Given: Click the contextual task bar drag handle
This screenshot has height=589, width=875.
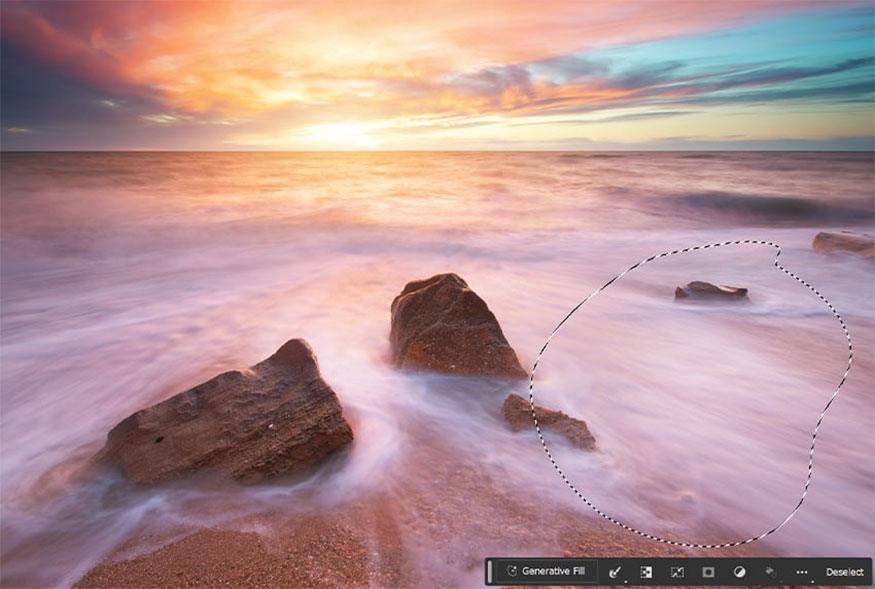Looking at the screenshot, I should point(490,572).
